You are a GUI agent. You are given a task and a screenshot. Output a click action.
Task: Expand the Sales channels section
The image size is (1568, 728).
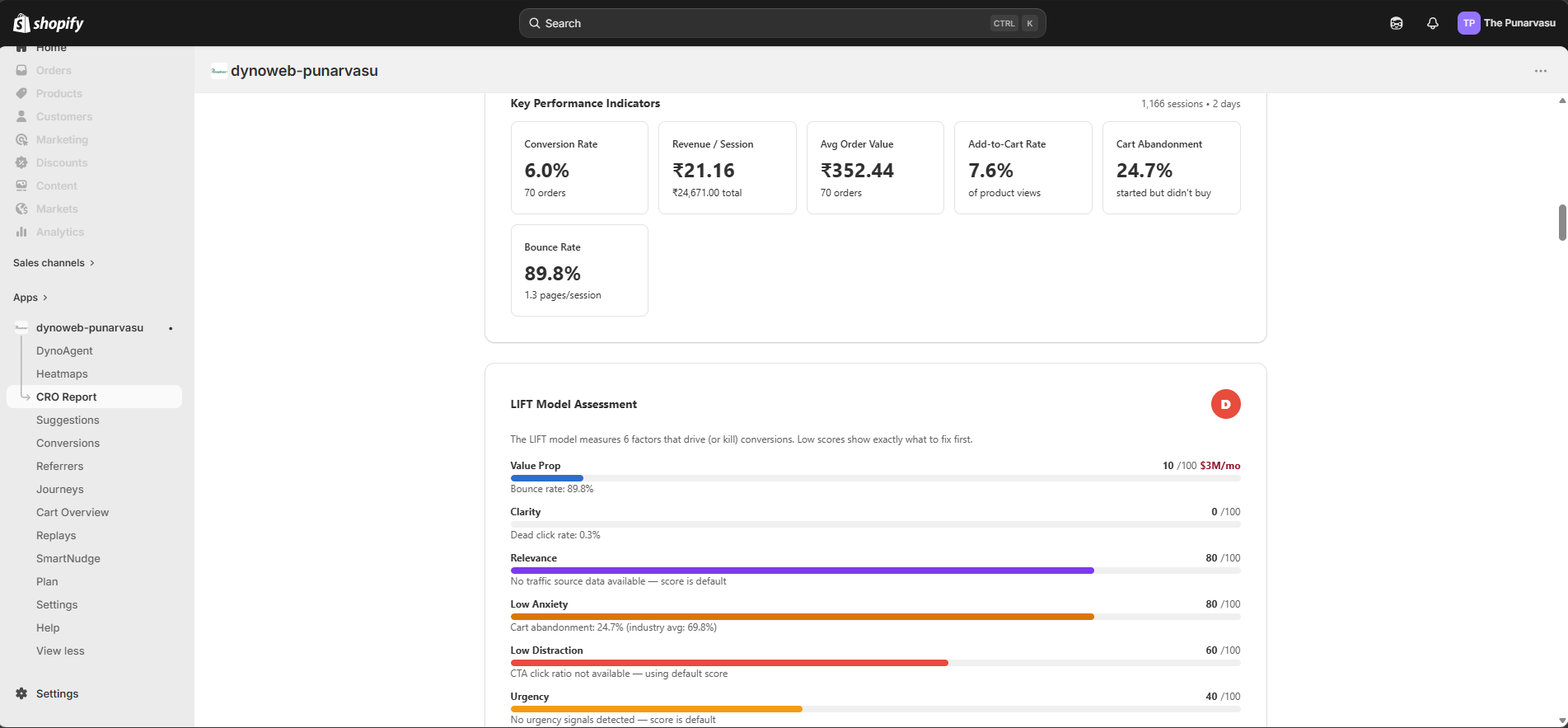tap(54, 263)
